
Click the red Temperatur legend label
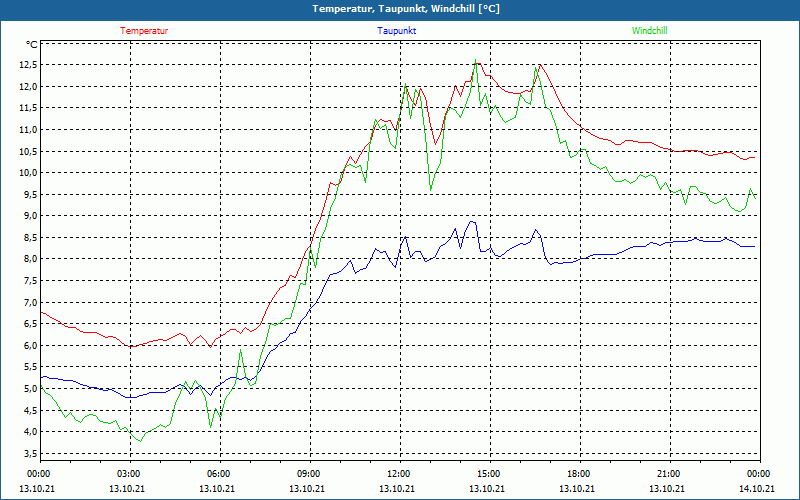[x=144, y=30]
